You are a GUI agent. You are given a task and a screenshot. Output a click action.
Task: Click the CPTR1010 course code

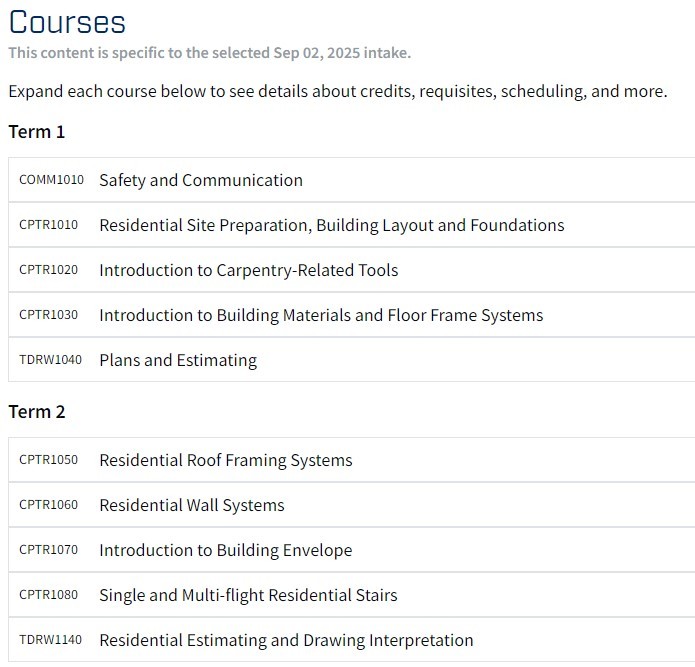pos(48,225)
